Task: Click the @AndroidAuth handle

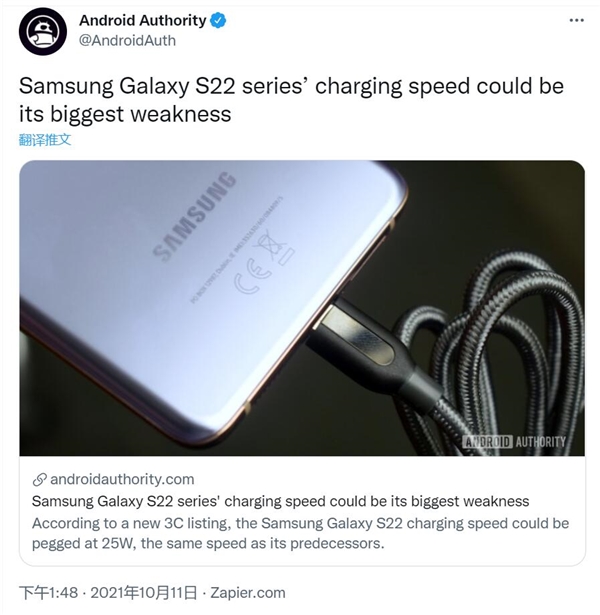Action: coord(127,41)
